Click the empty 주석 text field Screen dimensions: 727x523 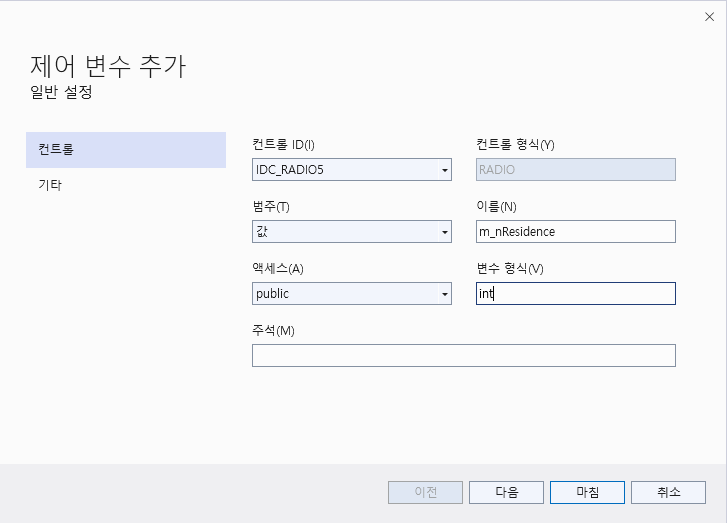pos(463,356)
